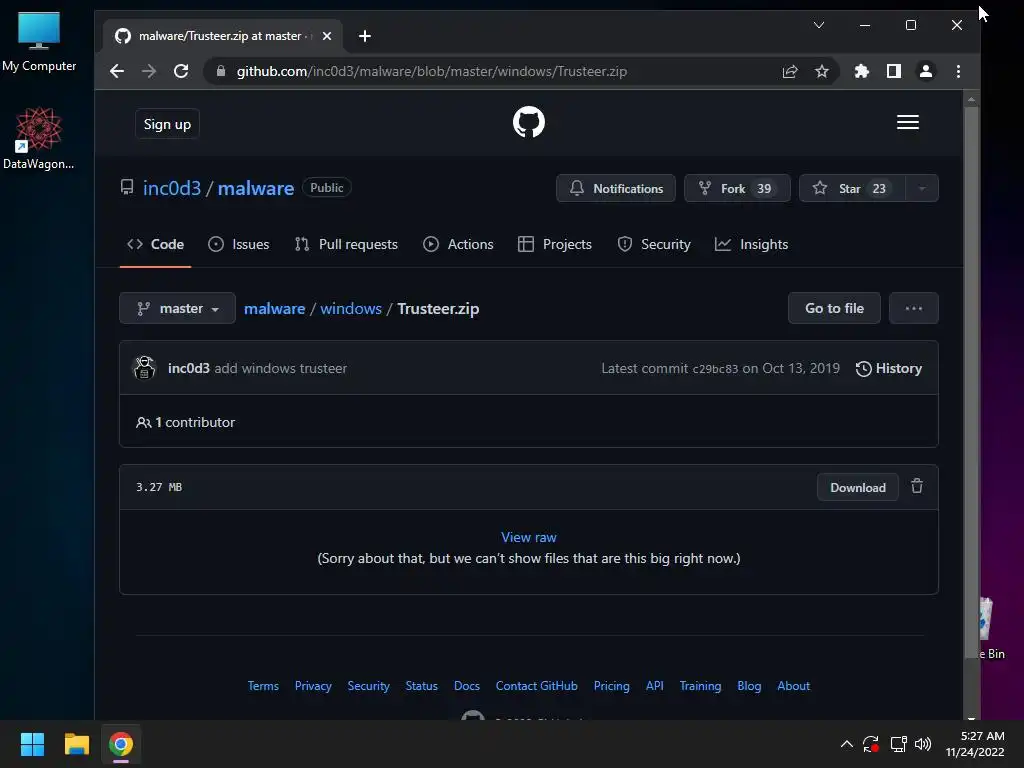Open the 'add windows trusteer' commit message
1024x768 pixels.
coord(280,368)
